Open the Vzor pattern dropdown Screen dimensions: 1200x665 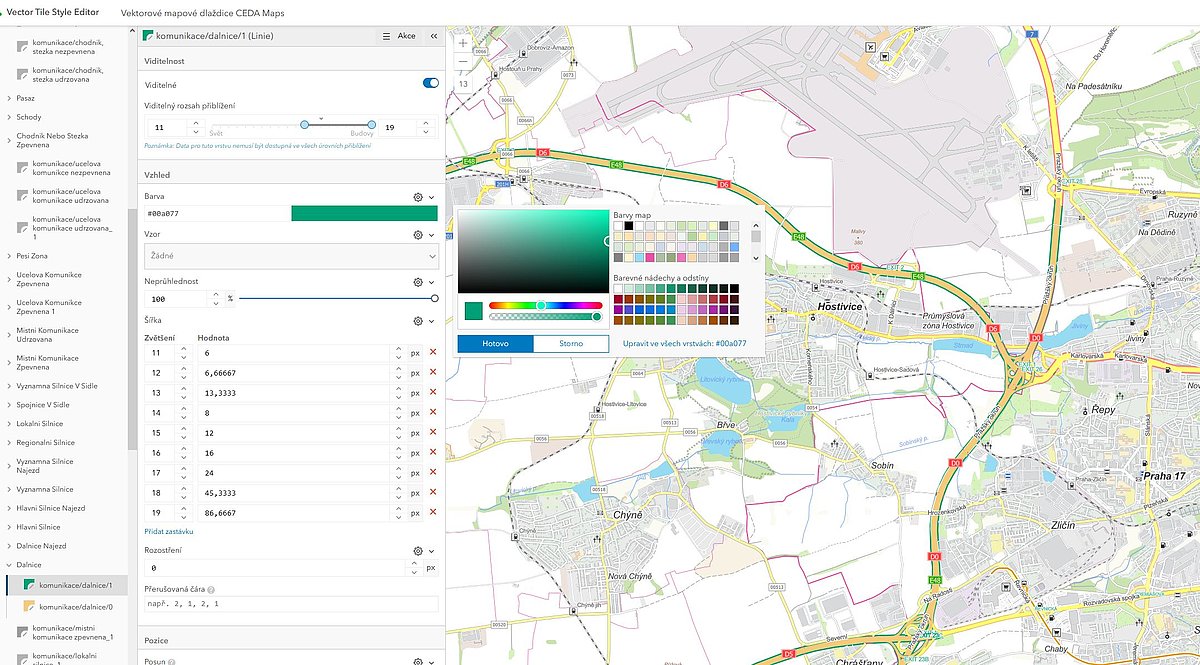291,257
